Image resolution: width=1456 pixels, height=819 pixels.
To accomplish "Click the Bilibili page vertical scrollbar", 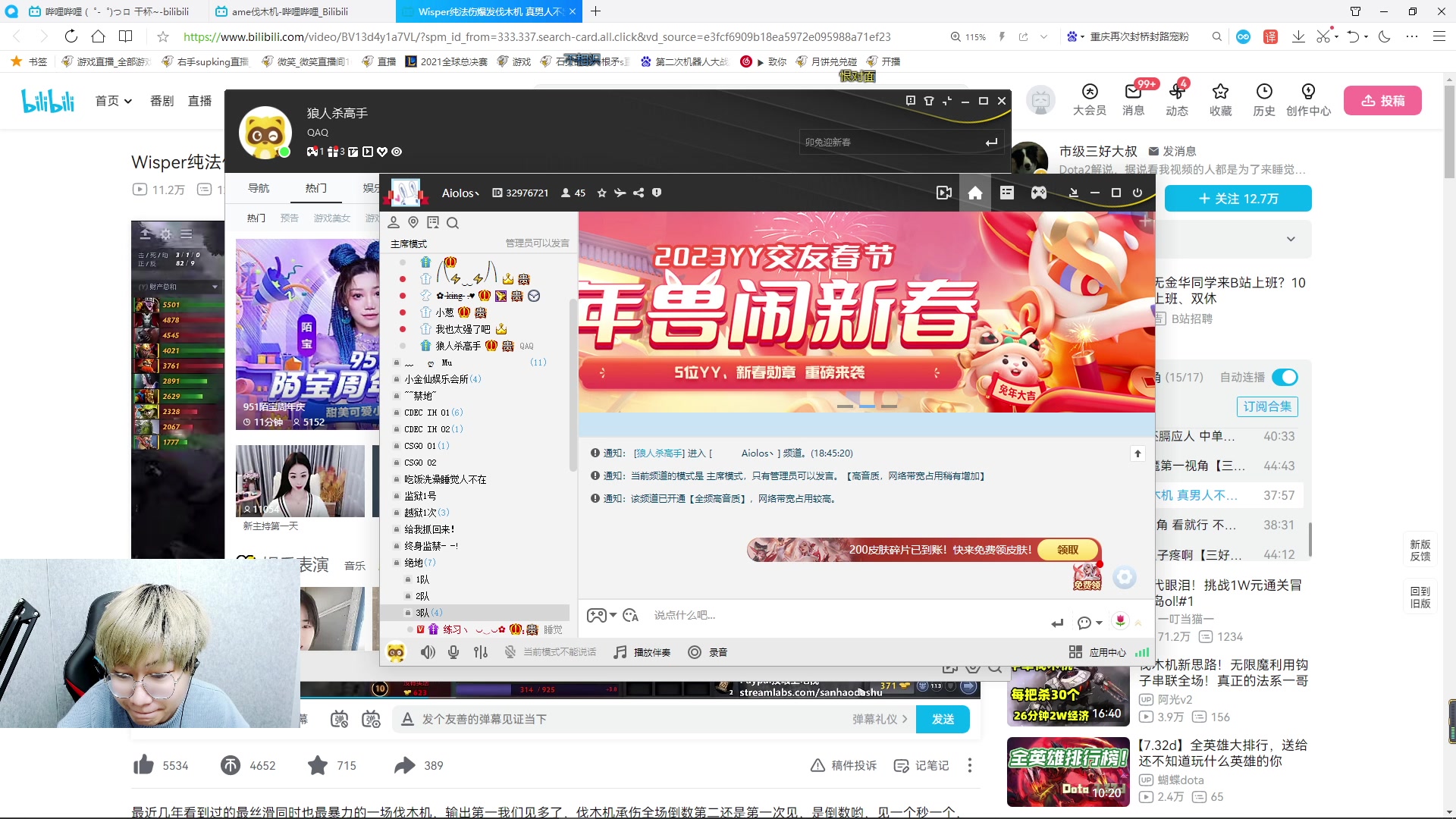I will click(x=1449, y=133).
